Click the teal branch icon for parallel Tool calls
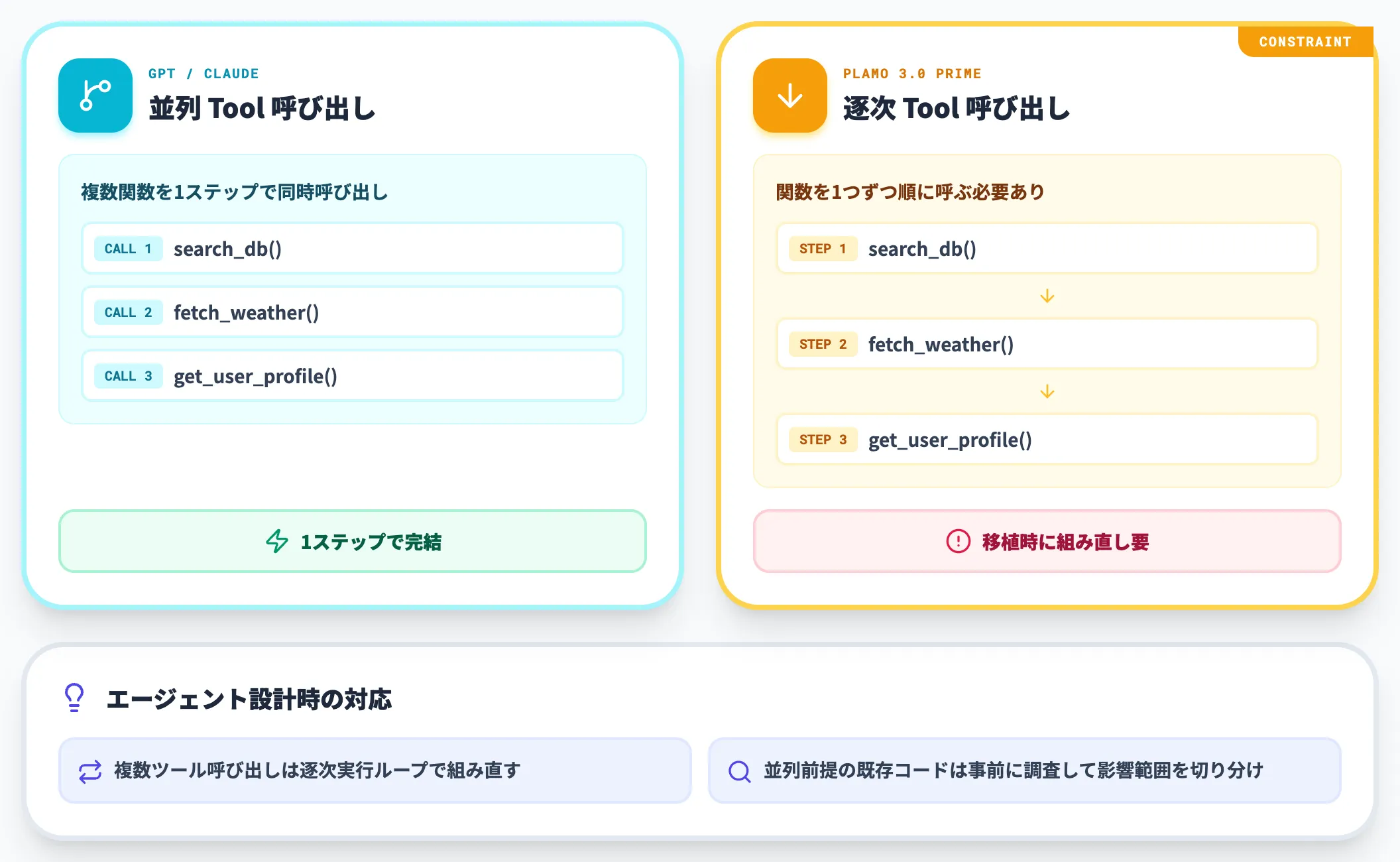 pos(95,95)
